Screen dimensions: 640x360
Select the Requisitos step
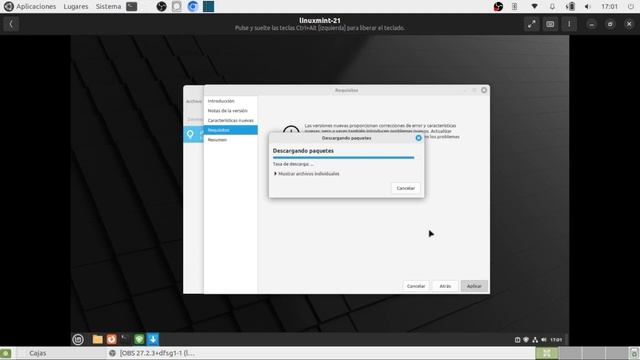point(231,130)
